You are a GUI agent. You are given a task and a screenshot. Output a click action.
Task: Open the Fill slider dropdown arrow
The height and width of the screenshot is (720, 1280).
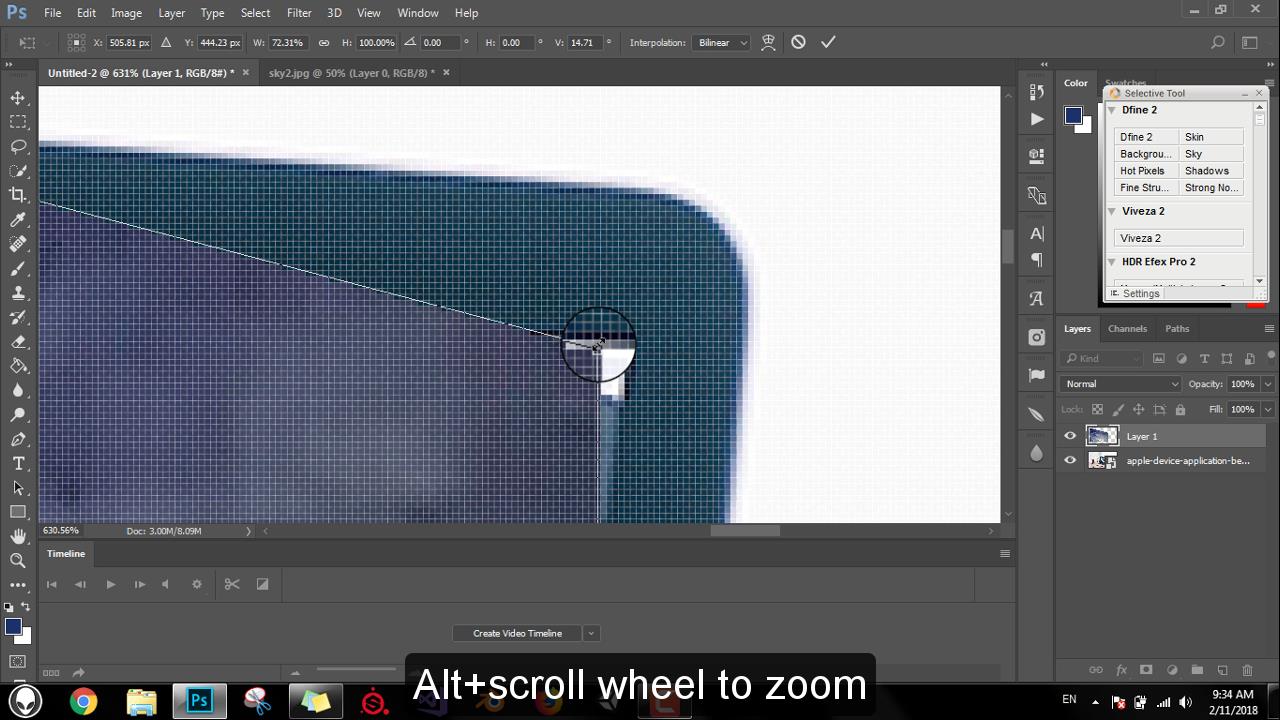(1268, 409)
